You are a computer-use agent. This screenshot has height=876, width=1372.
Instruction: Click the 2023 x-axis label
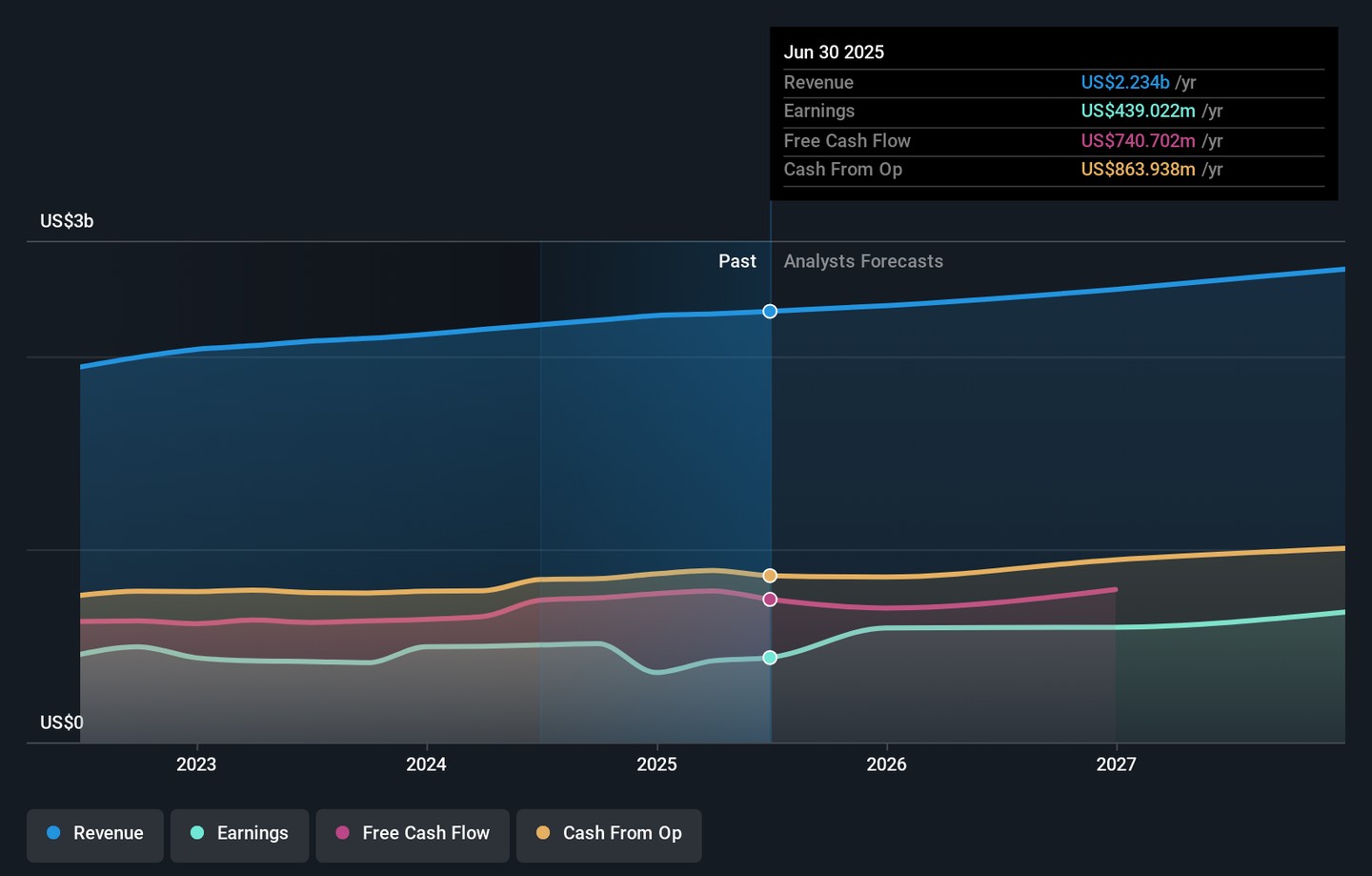[x=196, y=764]
